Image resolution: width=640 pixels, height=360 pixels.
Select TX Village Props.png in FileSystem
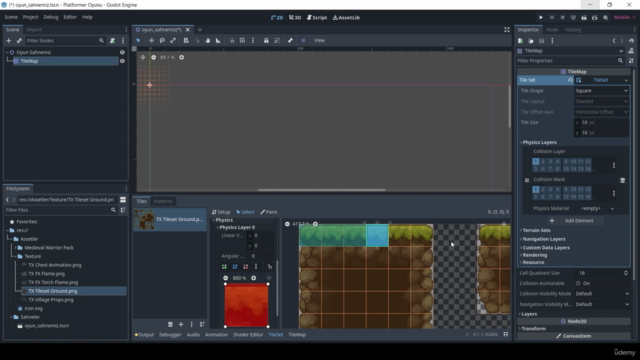pyautogui.click(x=51, y=300)
